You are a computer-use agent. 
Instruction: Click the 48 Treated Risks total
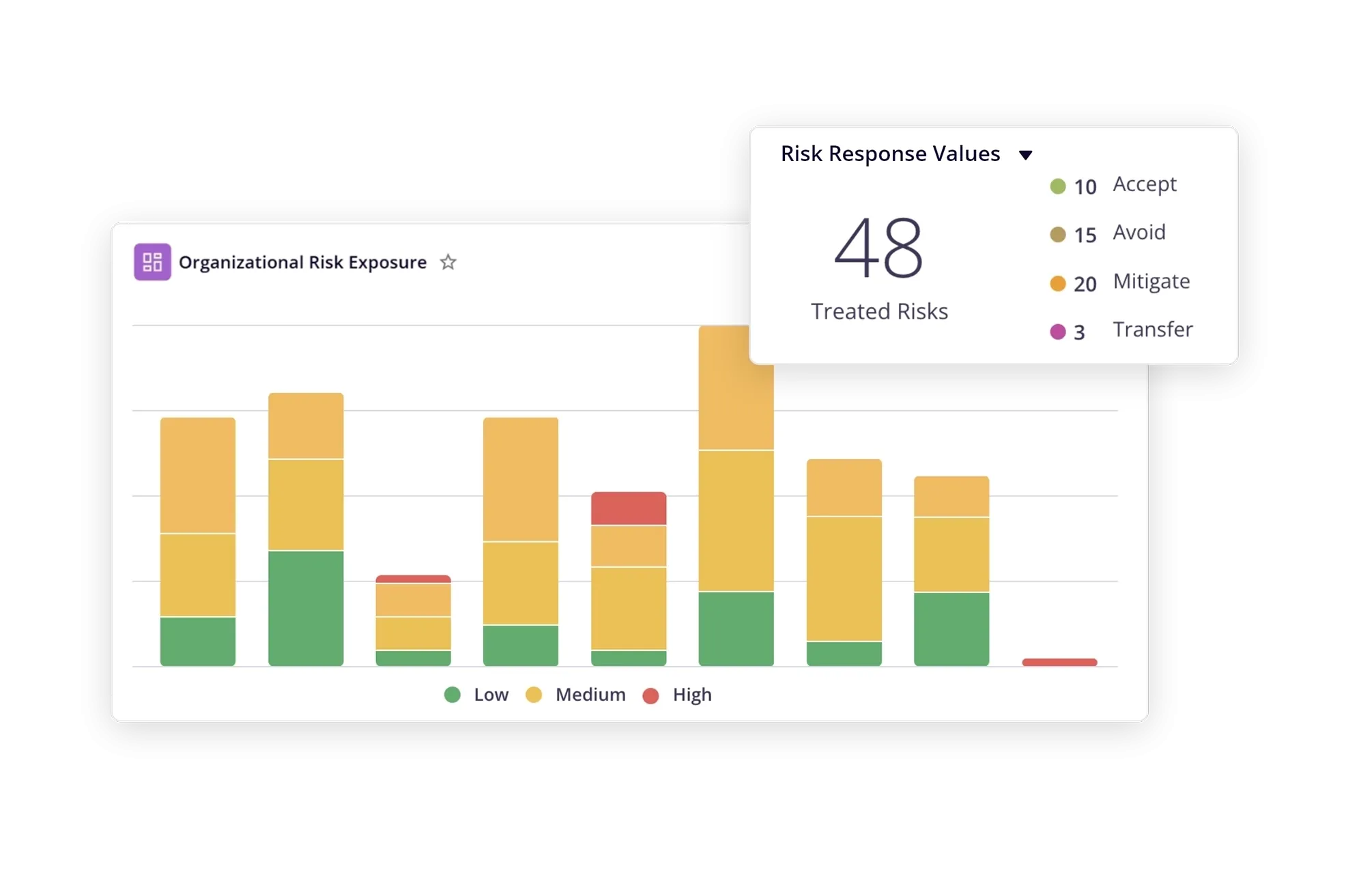coord(878,248)
